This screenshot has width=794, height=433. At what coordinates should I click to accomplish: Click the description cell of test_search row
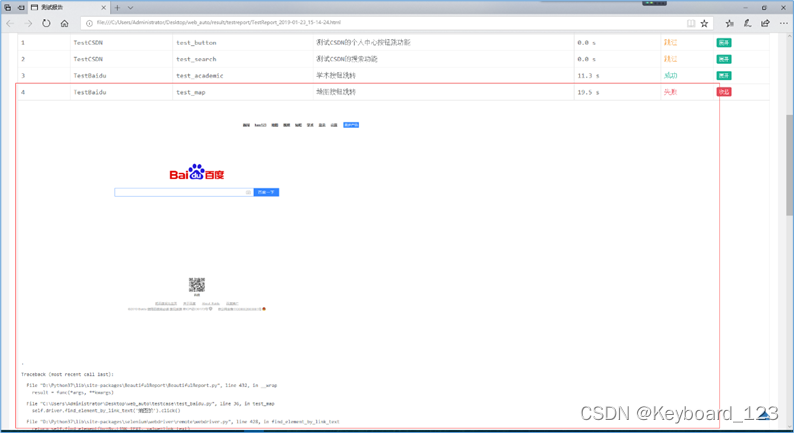coord(346,59)
